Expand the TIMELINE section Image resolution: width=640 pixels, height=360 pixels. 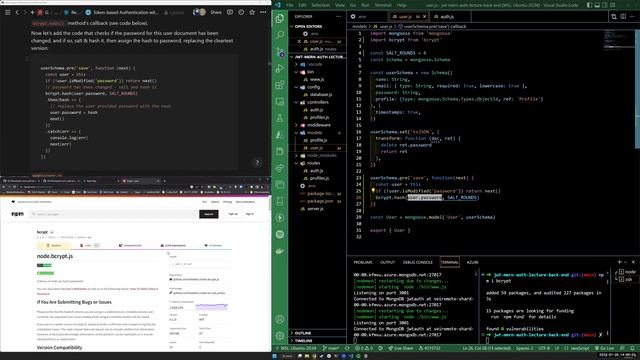(318, 340)
